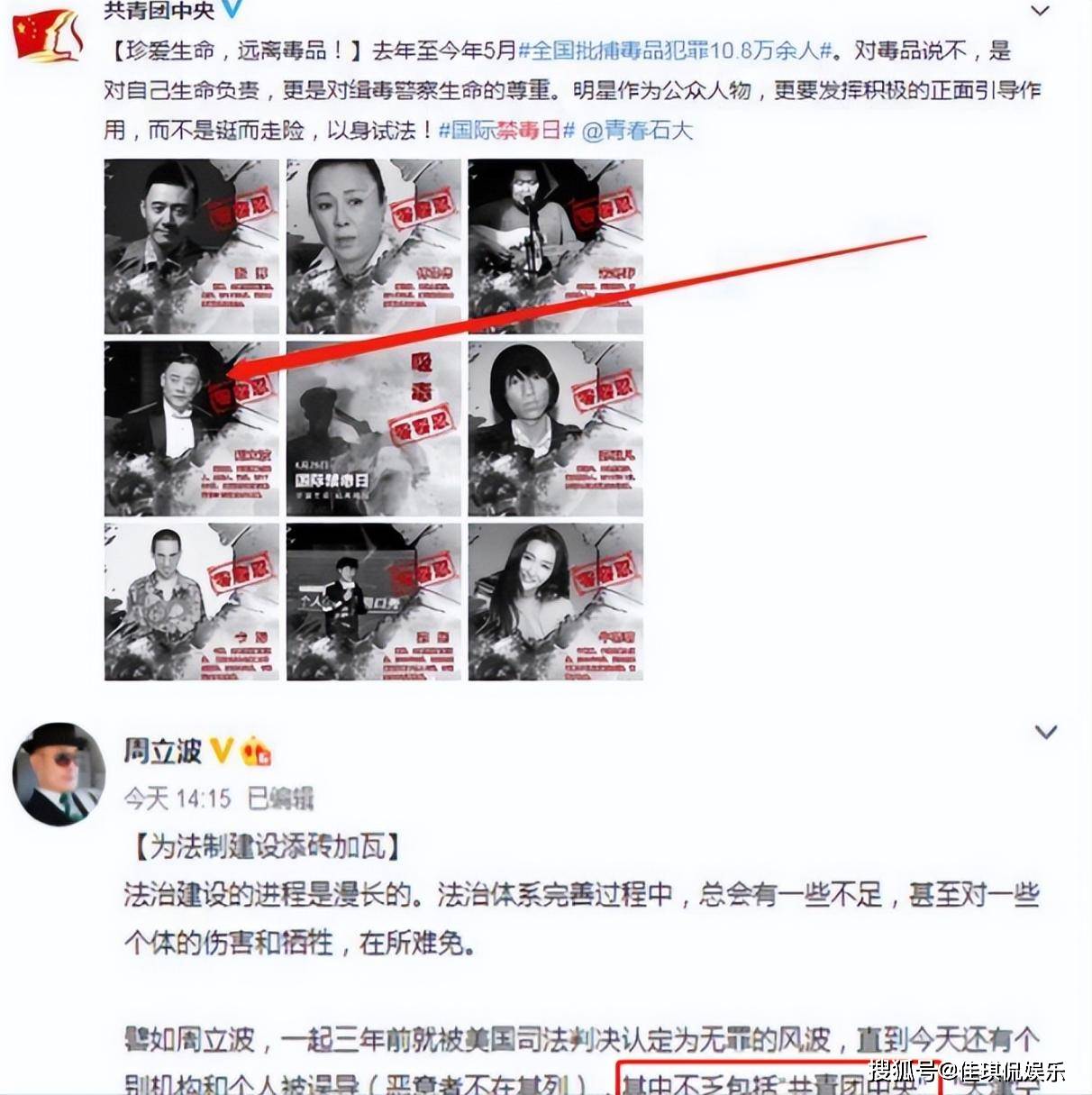Visit the @青春石大 mention
Screen dimensions: 1092x1095
tap(638, 131)
